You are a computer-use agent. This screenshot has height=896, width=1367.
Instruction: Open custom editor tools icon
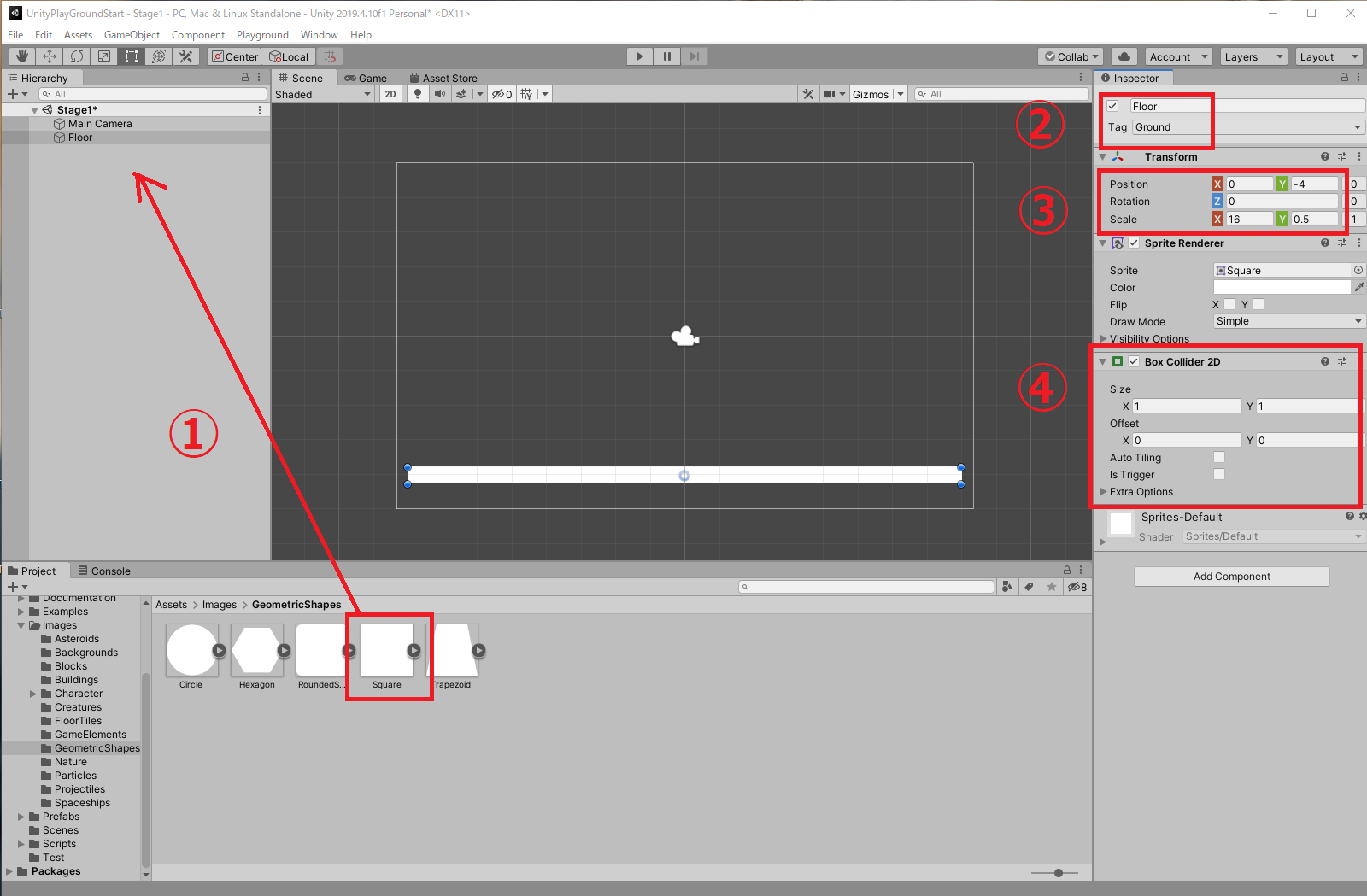coord(186,56)
